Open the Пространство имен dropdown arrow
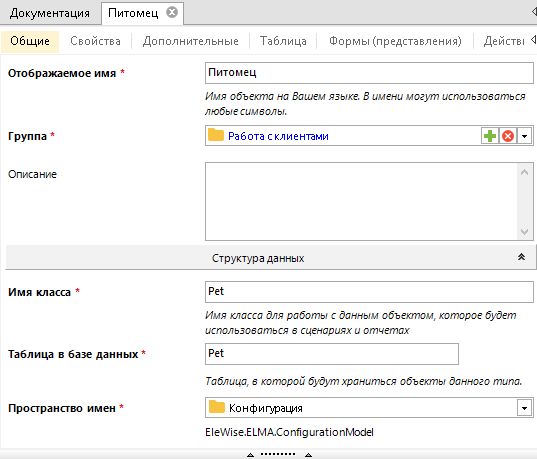This screenshot has height=459, width=537. point(524,408)
